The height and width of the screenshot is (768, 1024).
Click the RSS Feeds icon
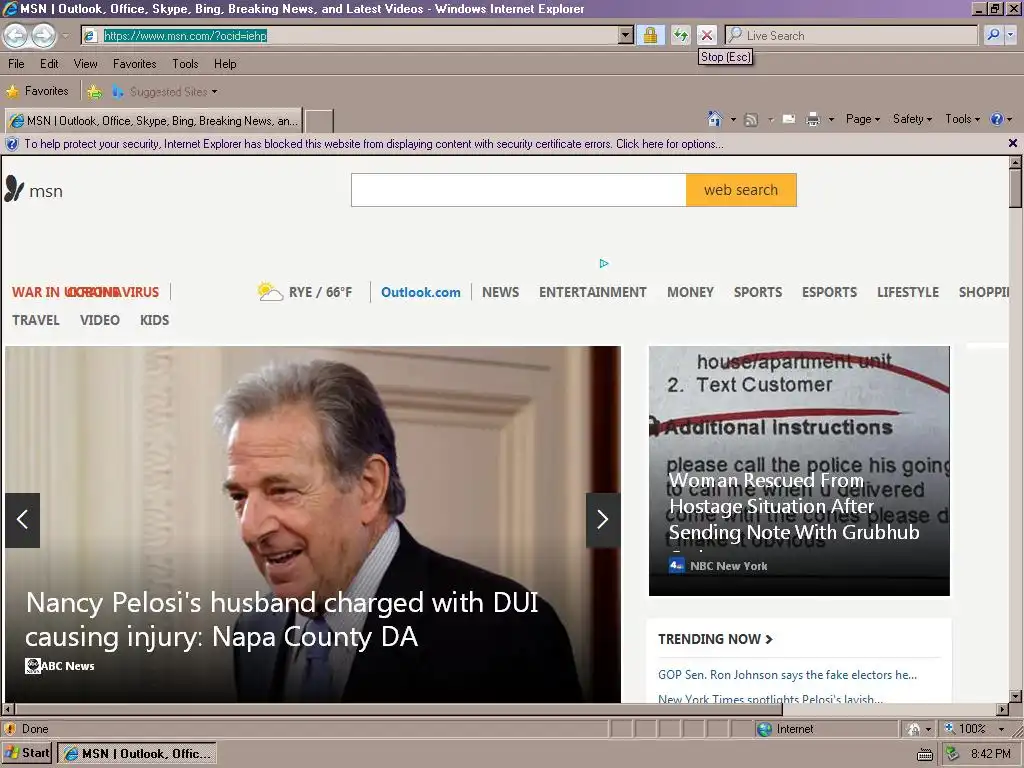[751, 120]
